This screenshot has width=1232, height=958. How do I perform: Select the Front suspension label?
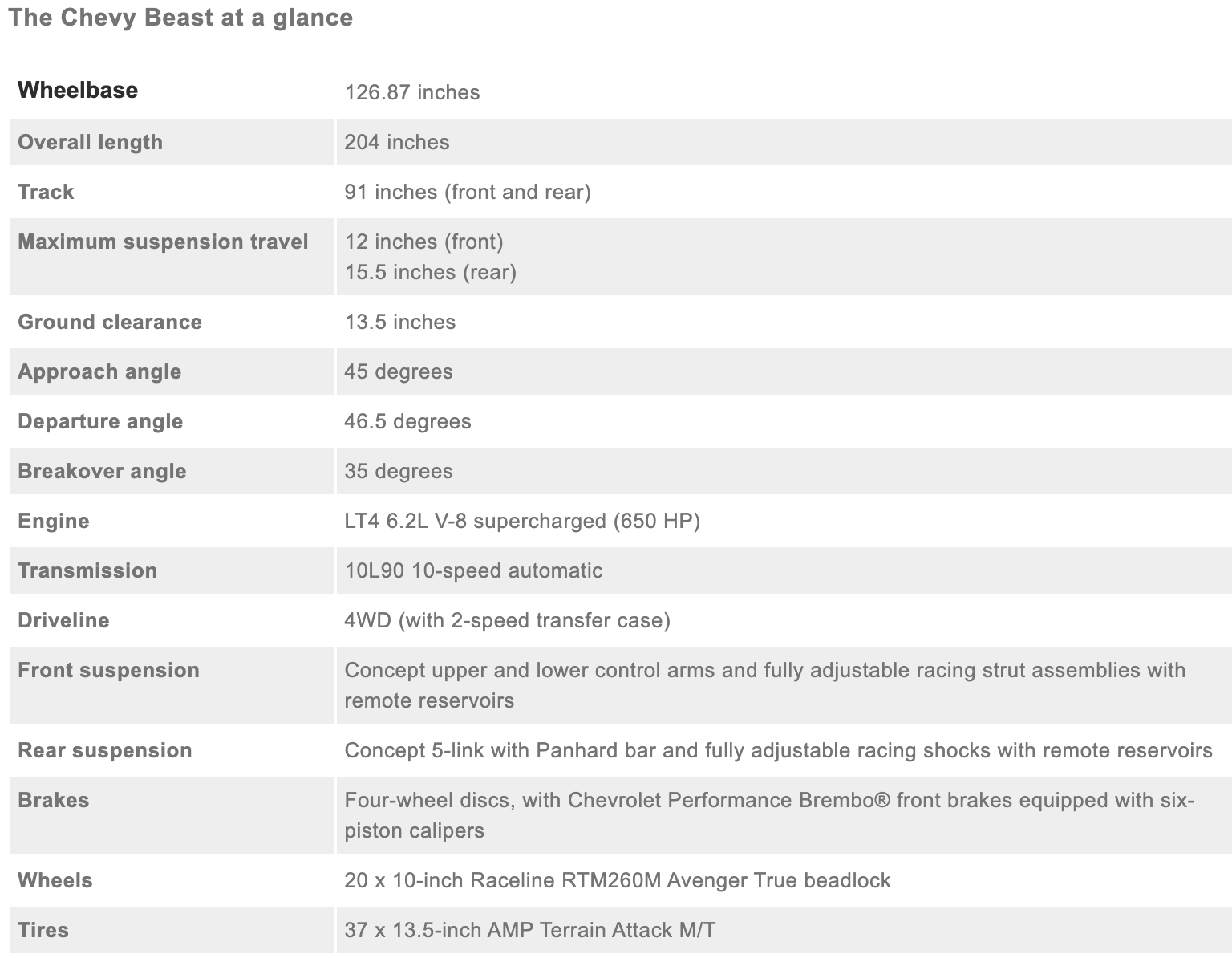(108, 670)
